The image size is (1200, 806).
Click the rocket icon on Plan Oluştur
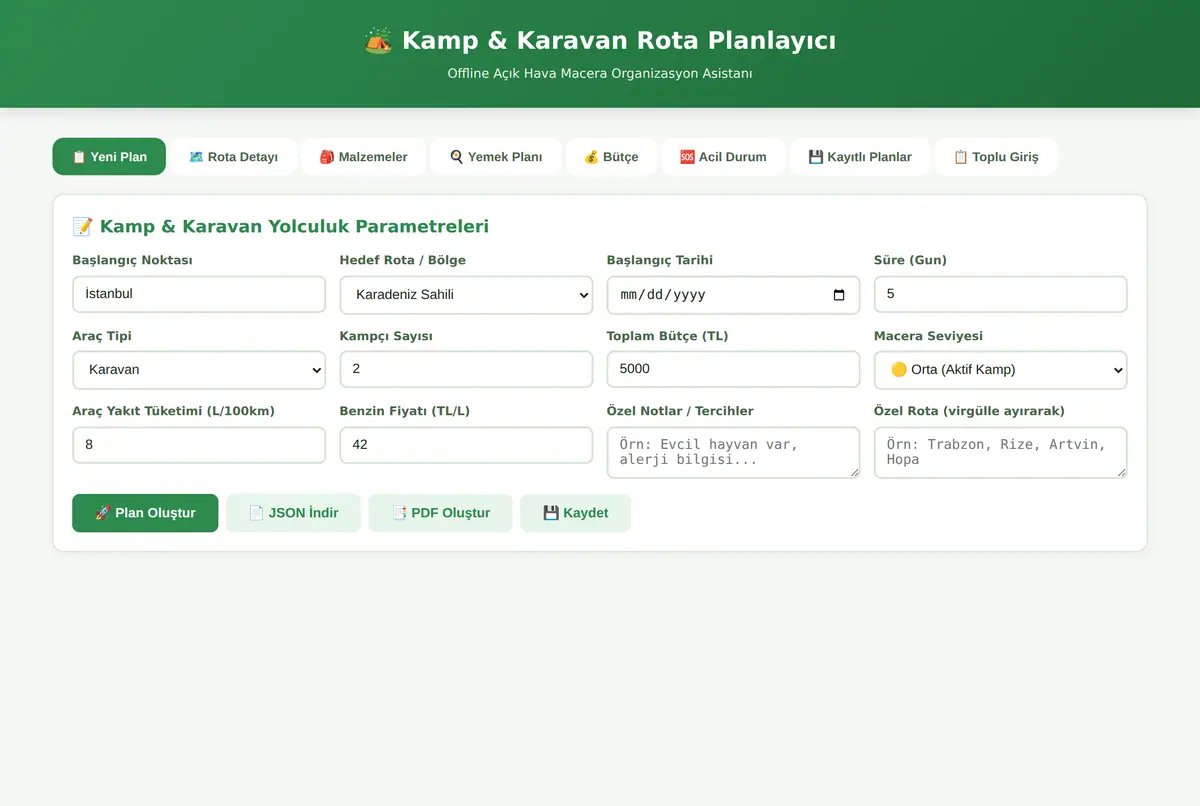(x=102, y=513)
